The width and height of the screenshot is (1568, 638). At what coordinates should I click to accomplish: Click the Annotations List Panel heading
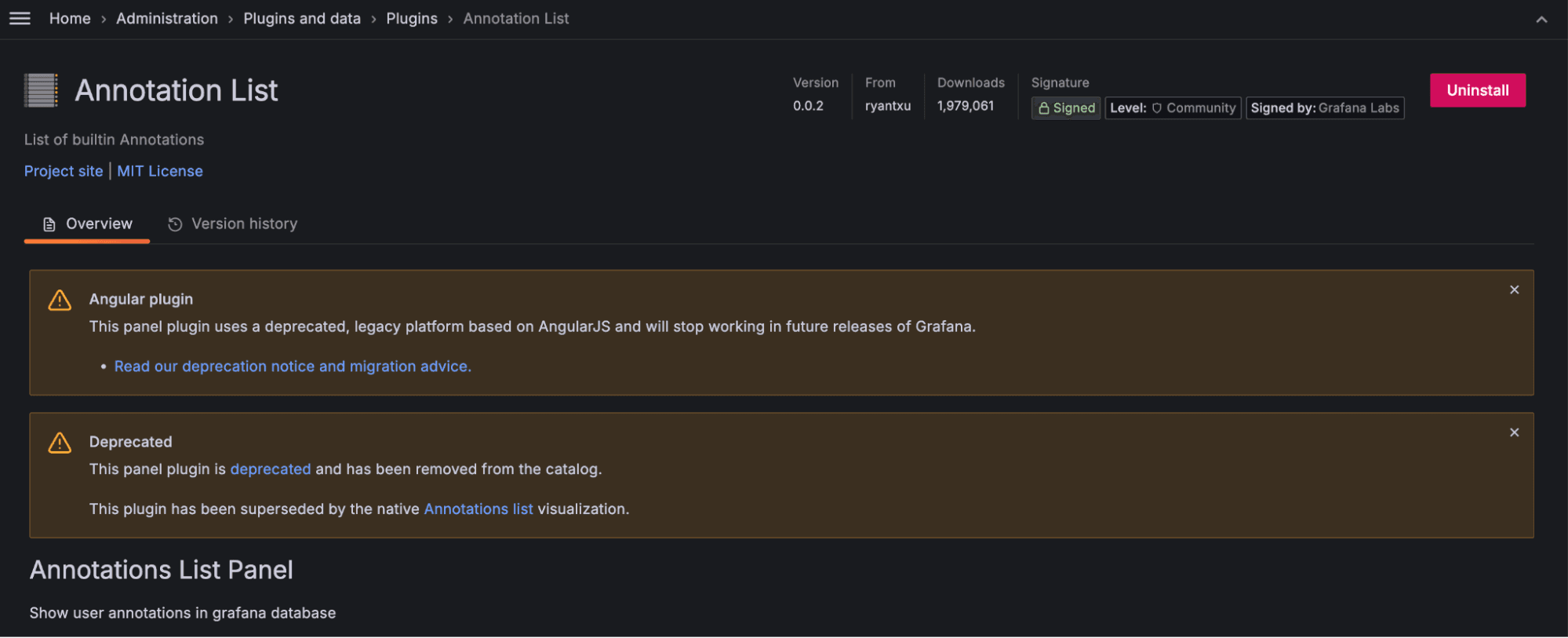162,570
